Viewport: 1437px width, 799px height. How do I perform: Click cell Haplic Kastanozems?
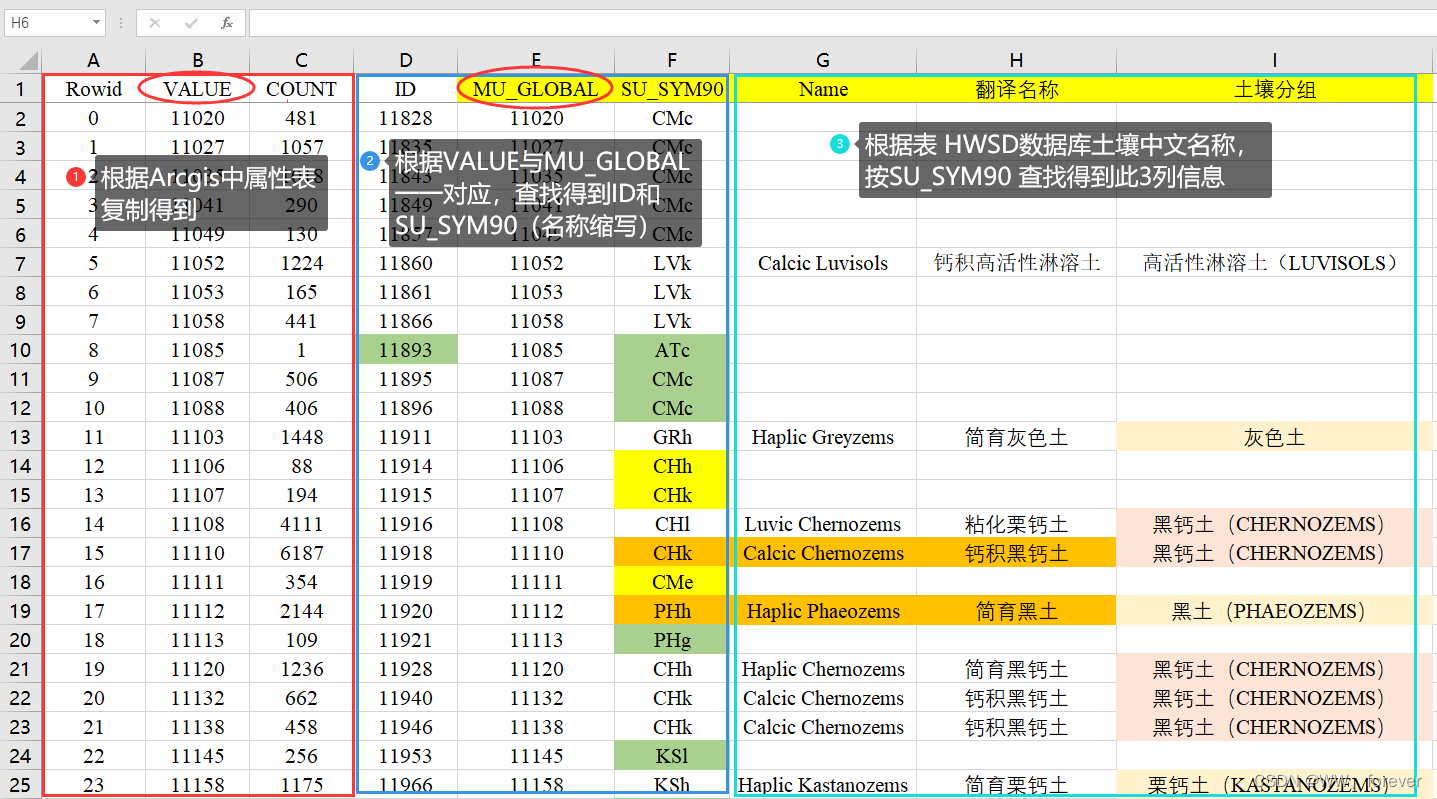click(x=823, y=785)
